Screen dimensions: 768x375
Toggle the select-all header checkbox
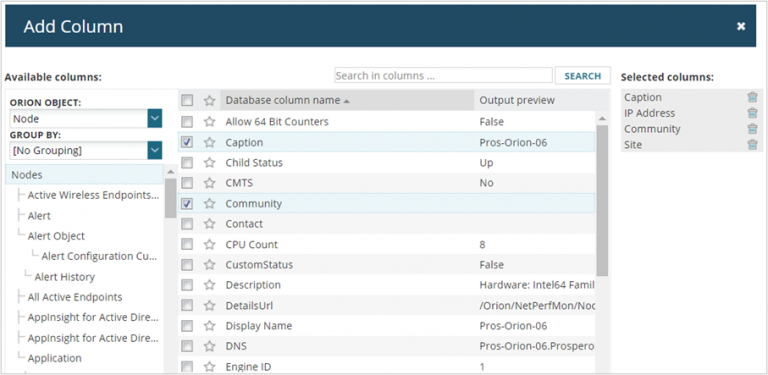(x=187, y=100)
